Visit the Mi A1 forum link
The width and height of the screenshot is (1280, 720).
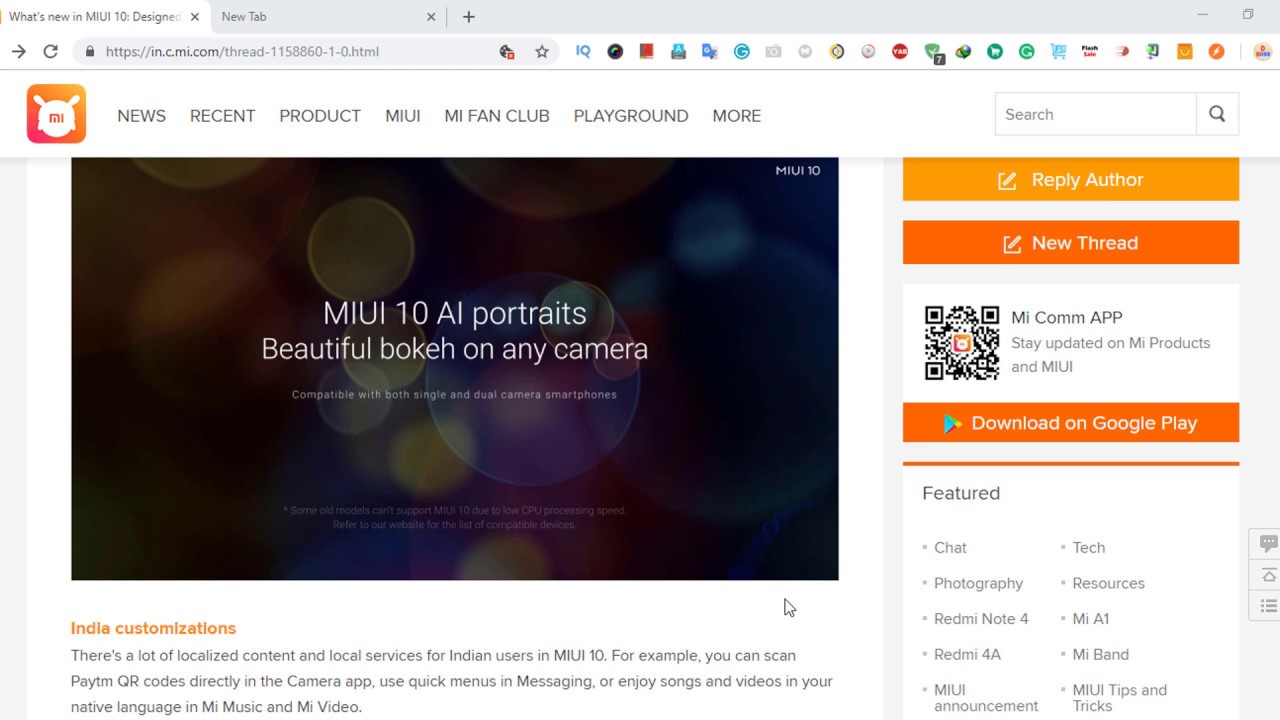click(1090, 619)
